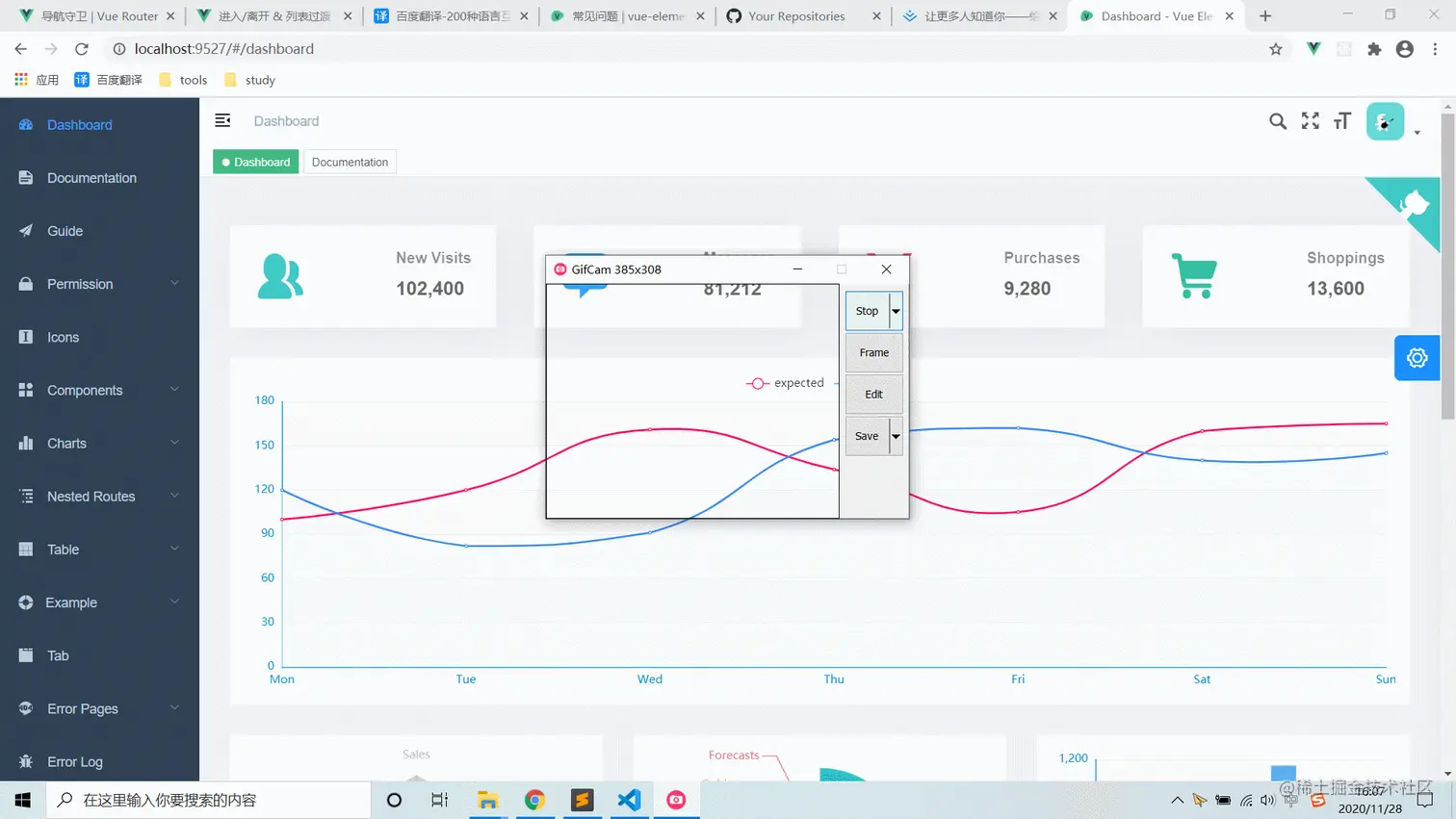Reload the current page
The height and width of the screenshot is (819, 1456).
(x=82, y=49)
